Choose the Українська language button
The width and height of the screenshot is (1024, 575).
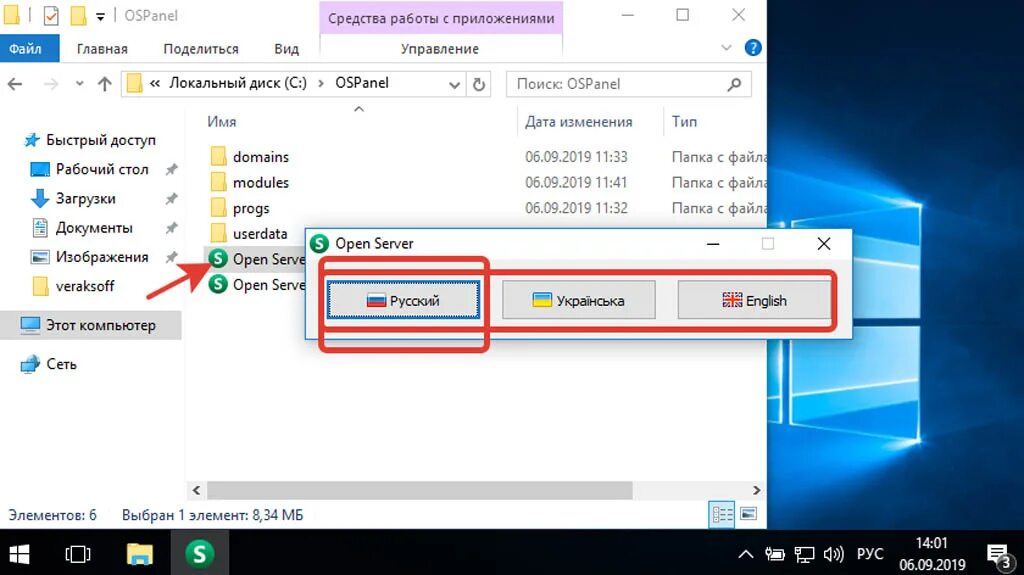(579, 300)
